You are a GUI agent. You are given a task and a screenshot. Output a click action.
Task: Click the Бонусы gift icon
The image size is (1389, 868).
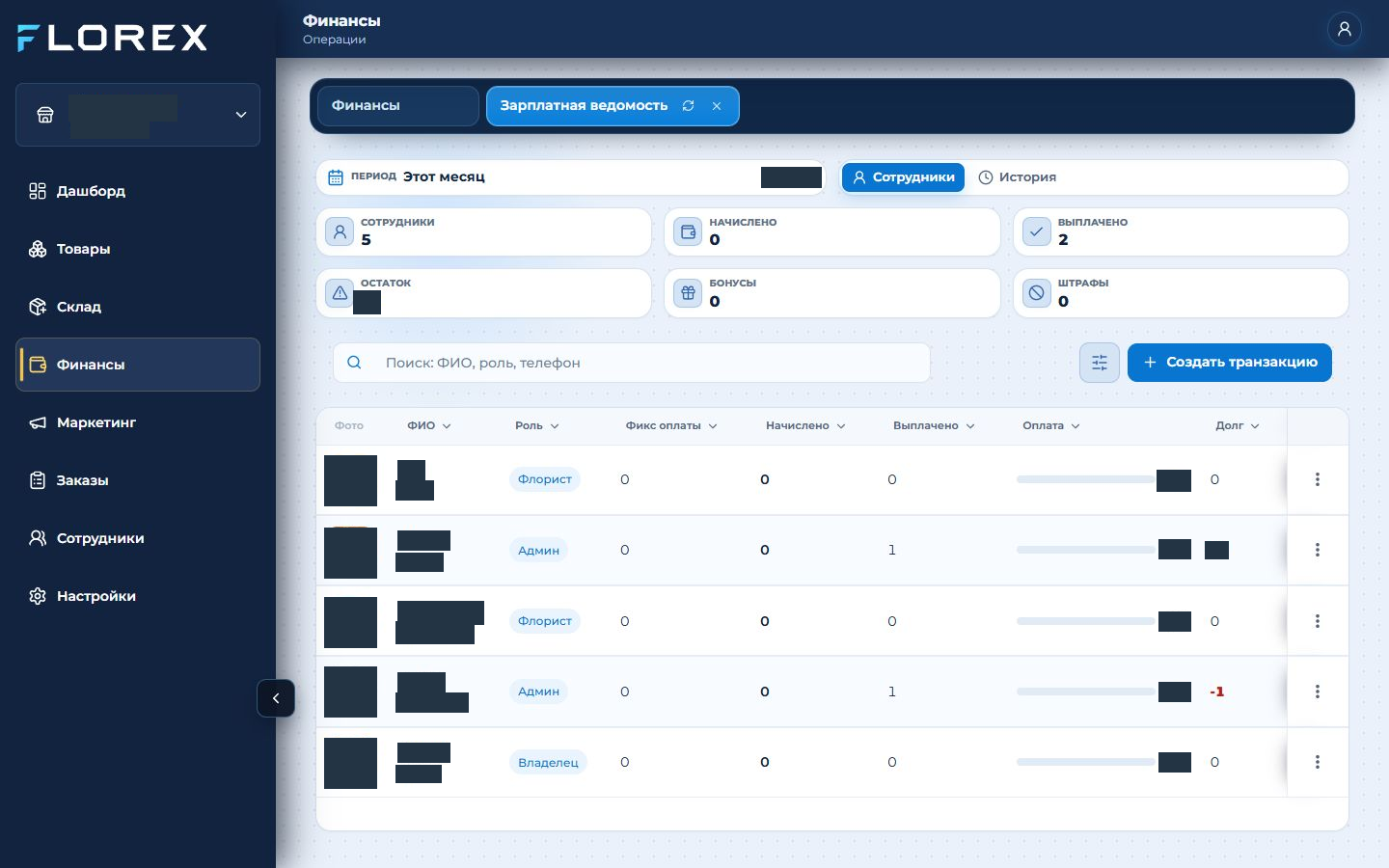coord(688,292)
